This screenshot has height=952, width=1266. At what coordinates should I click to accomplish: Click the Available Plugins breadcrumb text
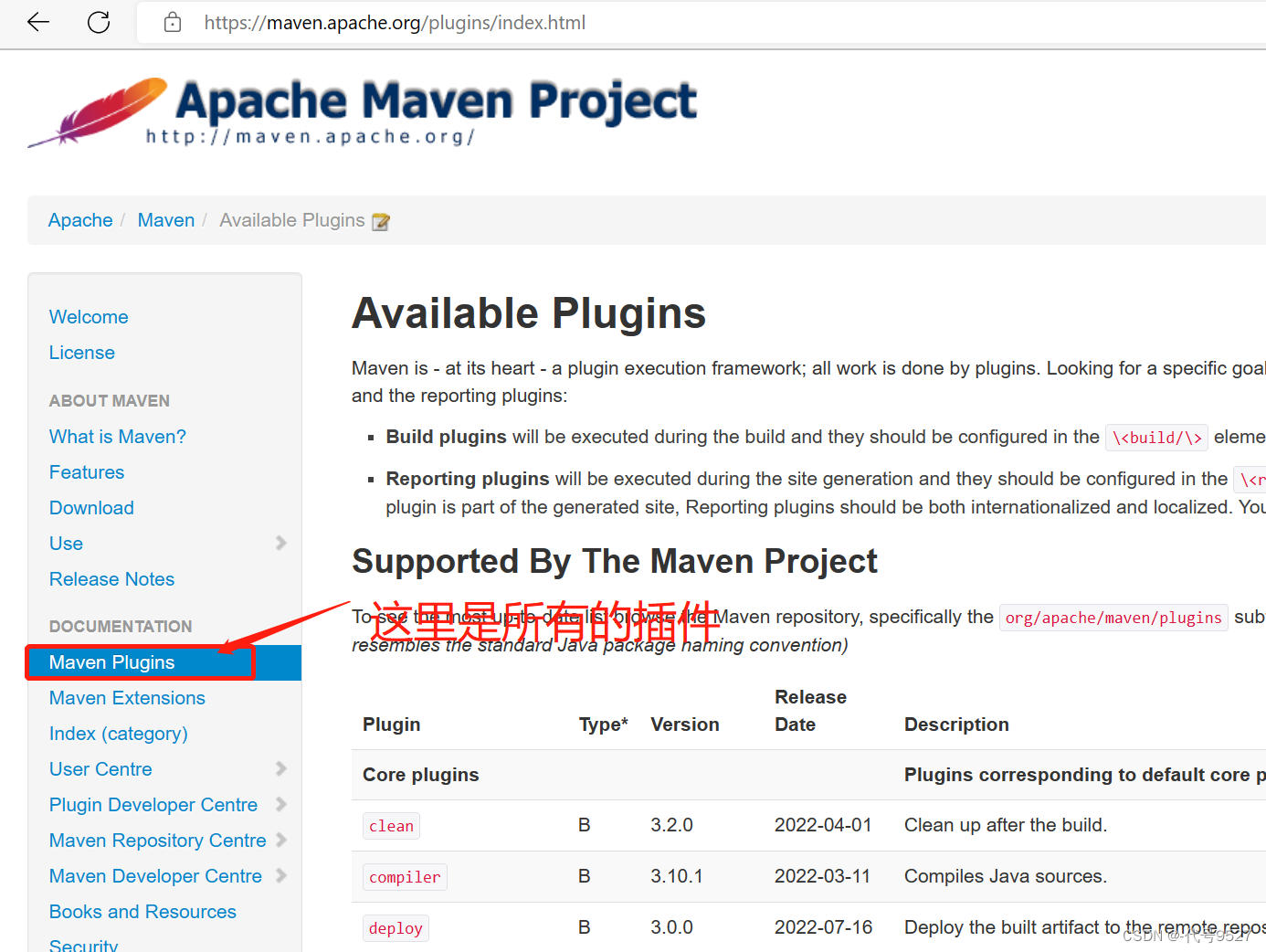(292, 220)
